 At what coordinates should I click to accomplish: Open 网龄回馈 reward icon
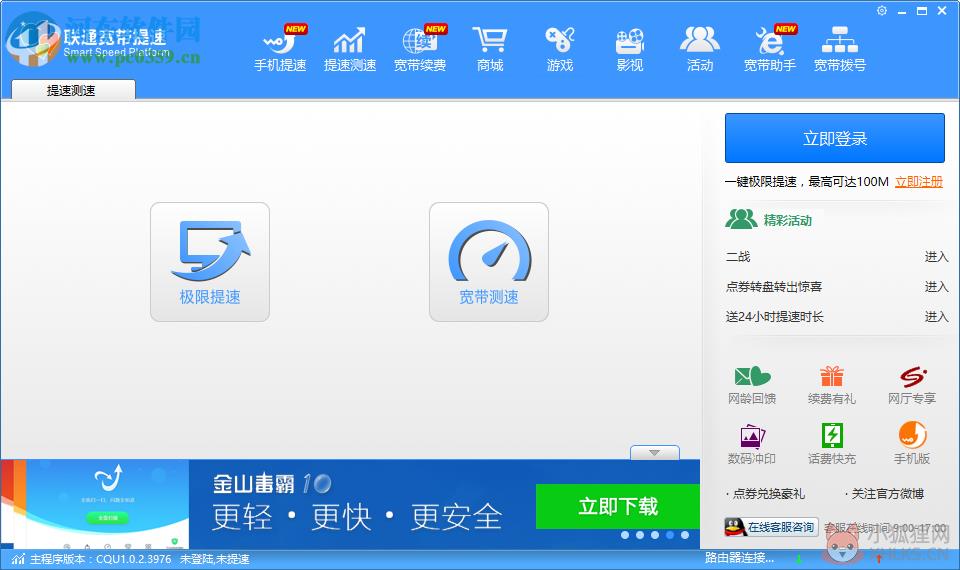[x=752, y=385]
